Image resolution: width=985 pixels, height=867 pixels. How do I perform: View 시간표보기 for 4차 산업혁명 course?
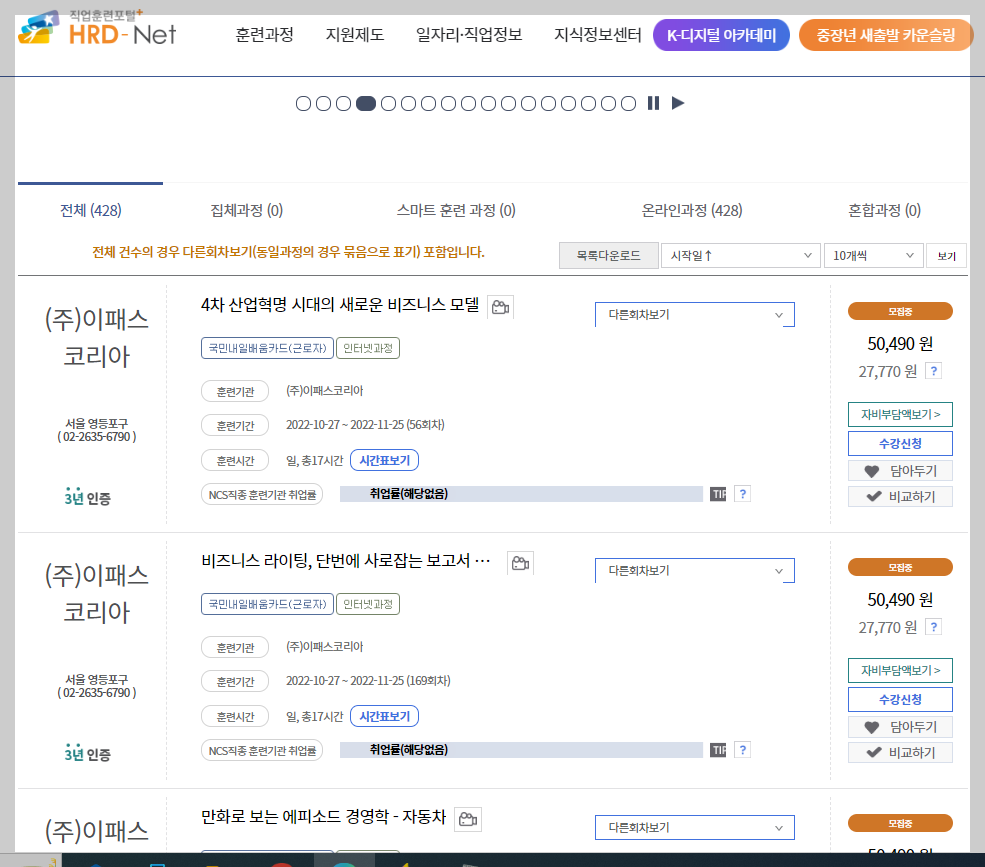pyautogui.click(x=384, y=460)
